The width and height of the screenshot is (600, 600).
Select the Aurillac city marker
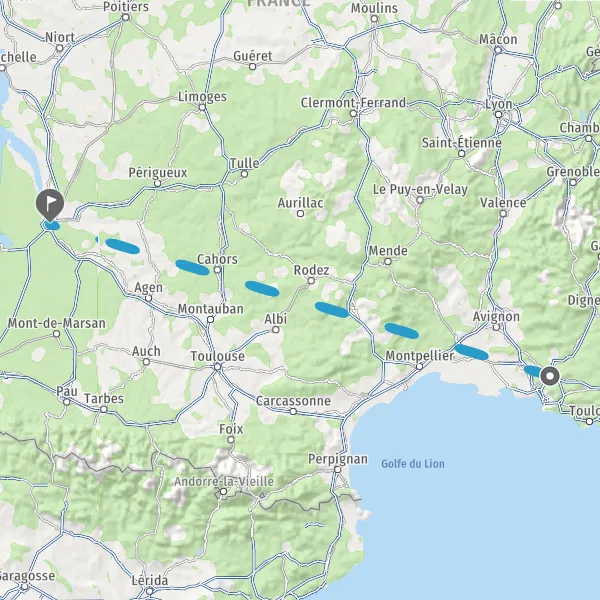[300, 214]
